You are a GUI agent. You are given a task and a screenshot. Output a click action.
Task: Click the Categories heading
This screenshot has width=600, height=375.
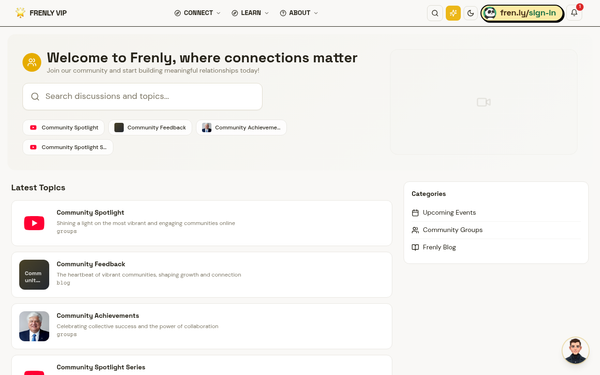(x=429, y=194)
